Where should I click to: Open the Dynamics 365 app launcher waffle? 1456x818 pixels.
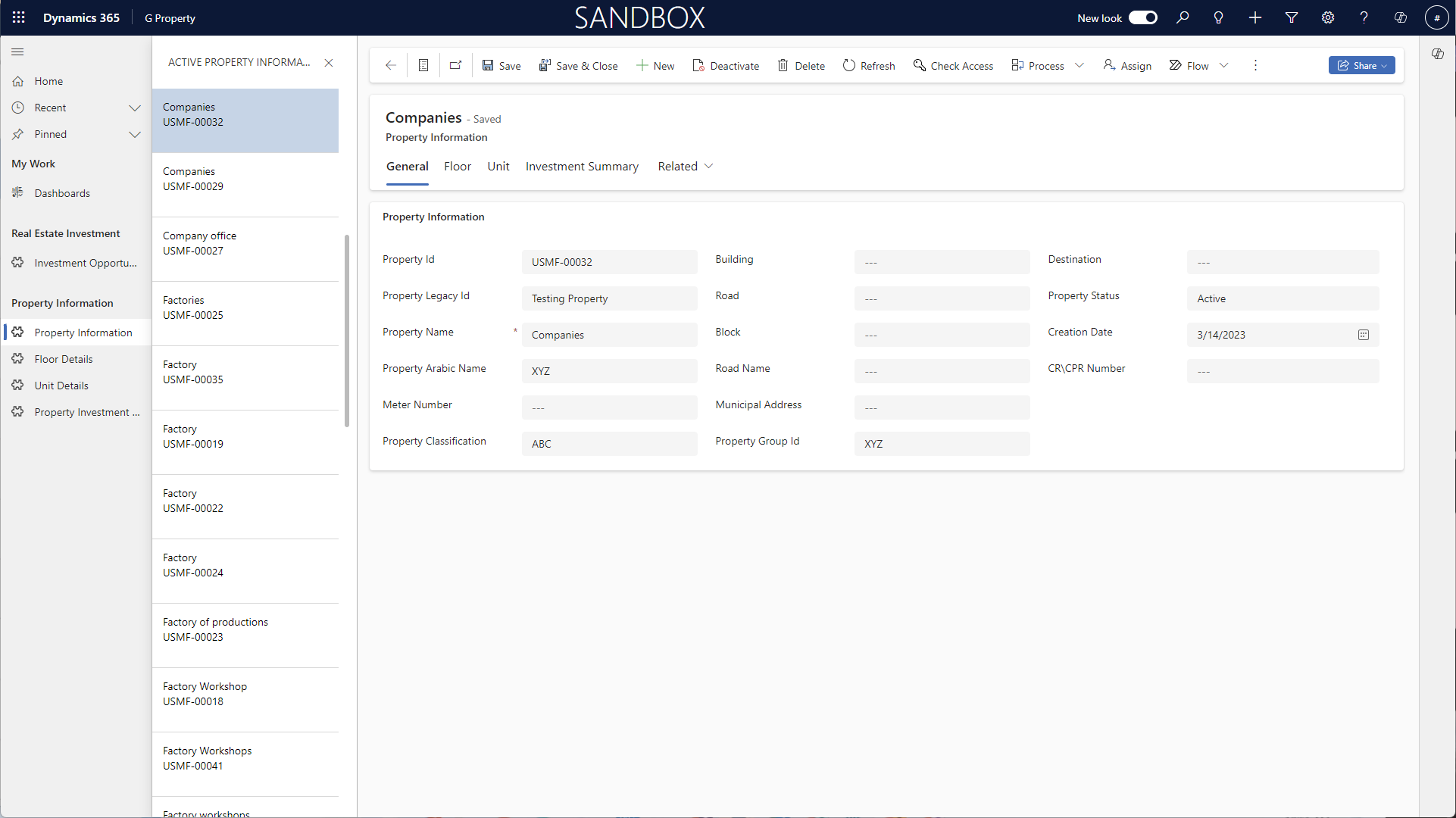[18, 17]
